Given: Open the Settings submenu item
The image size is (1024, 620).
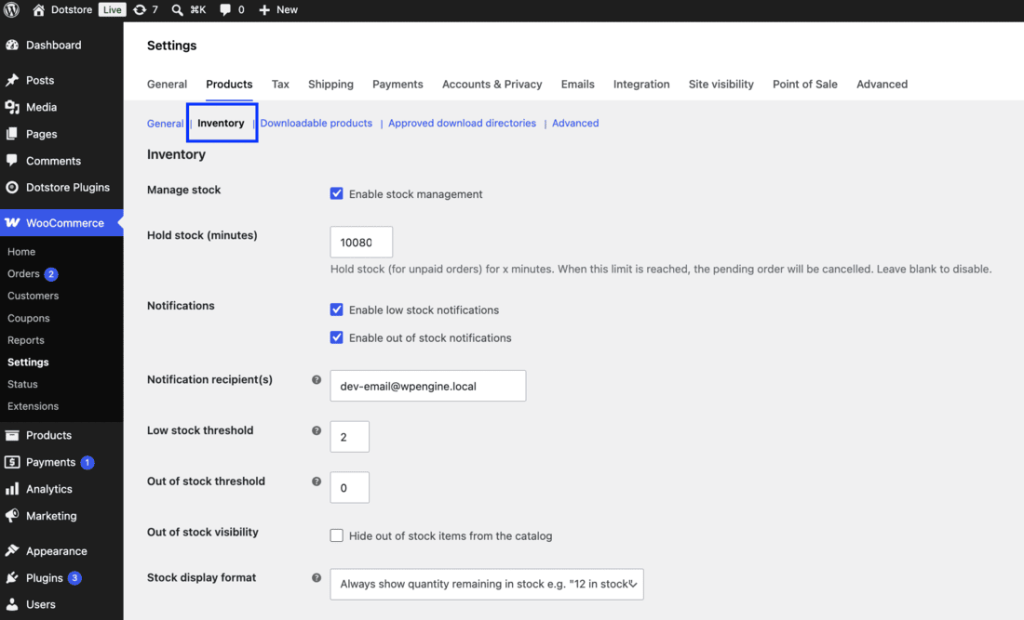Looking at the screenshot, I should (28, 362).
